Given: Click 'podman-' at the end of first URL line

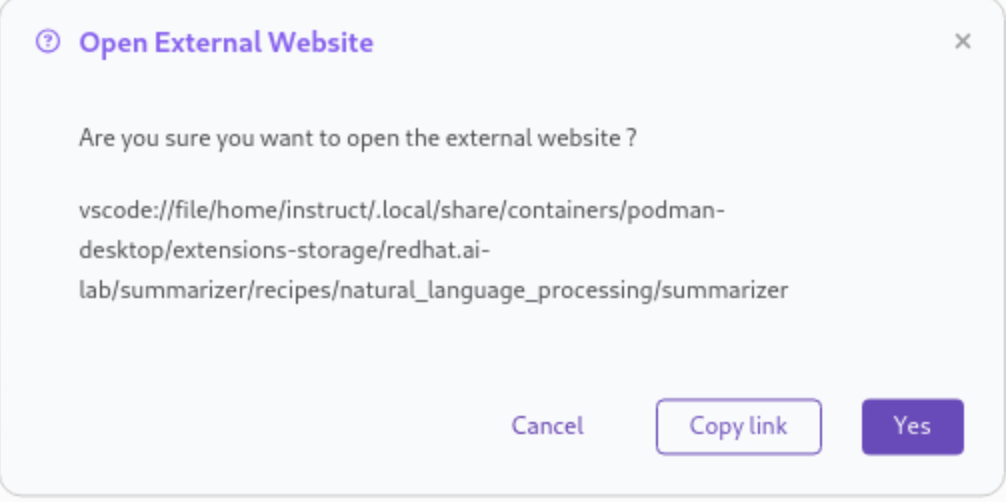Looking at the screenshot, I should (x=693, y=211).
